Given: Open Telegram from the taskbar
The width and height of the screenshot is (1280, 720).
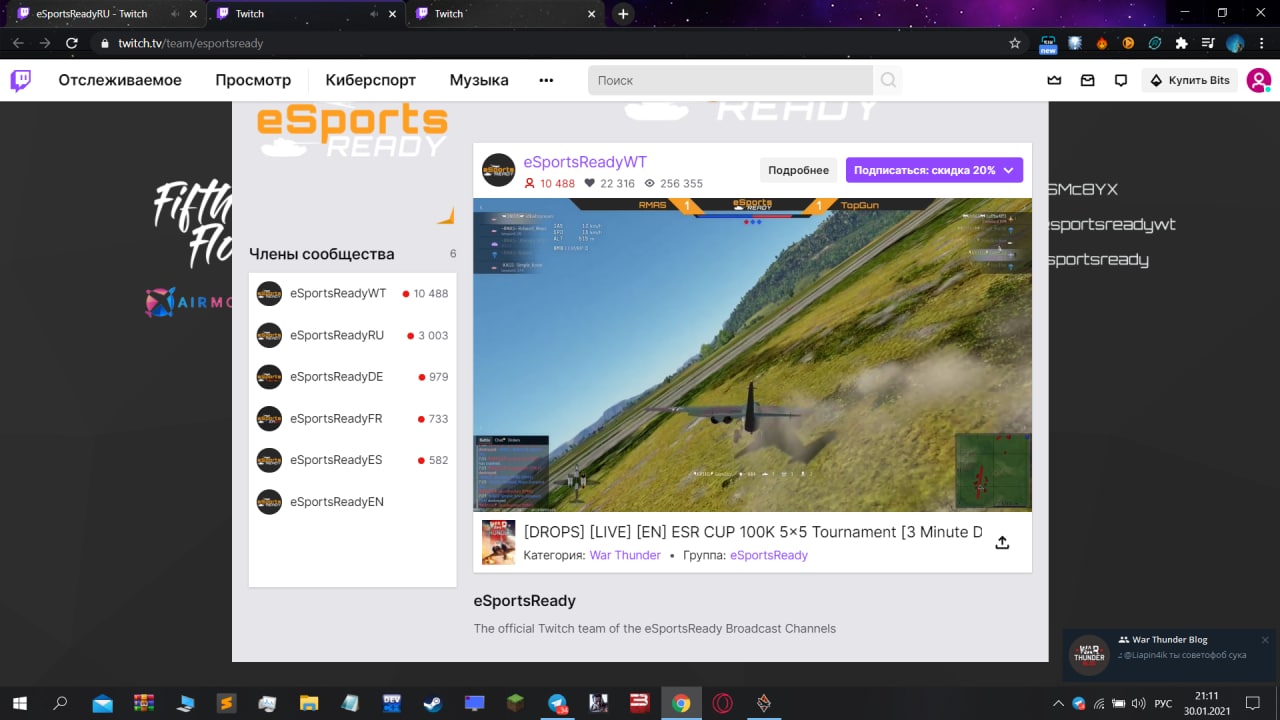Looking at the screenshot, I should click(557, 703).
